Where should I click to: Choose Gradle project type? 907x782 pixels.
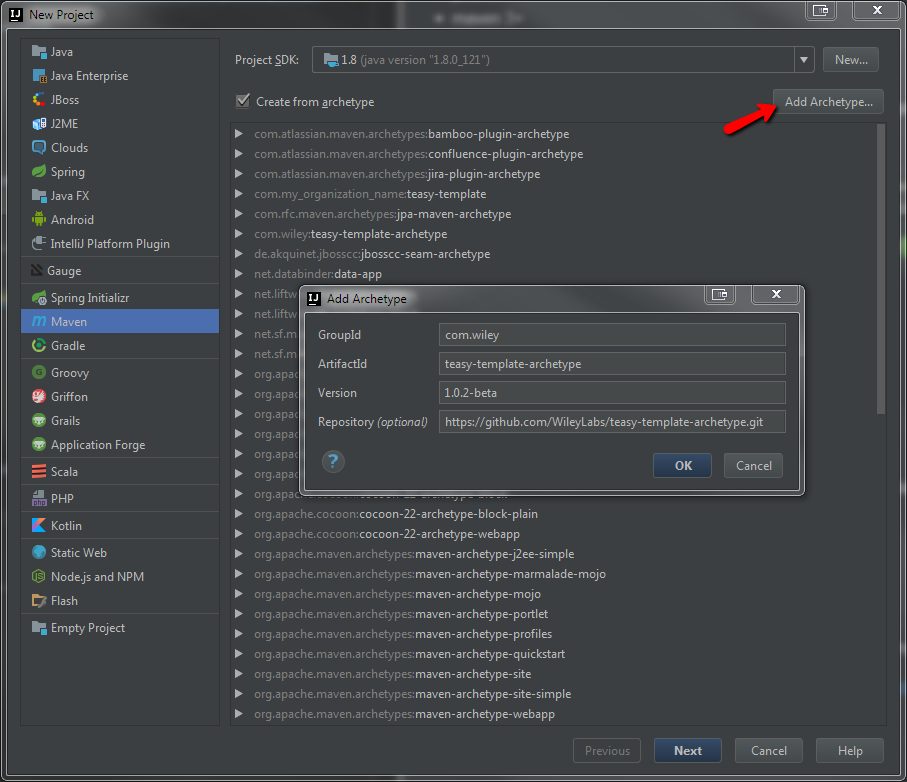120,346
